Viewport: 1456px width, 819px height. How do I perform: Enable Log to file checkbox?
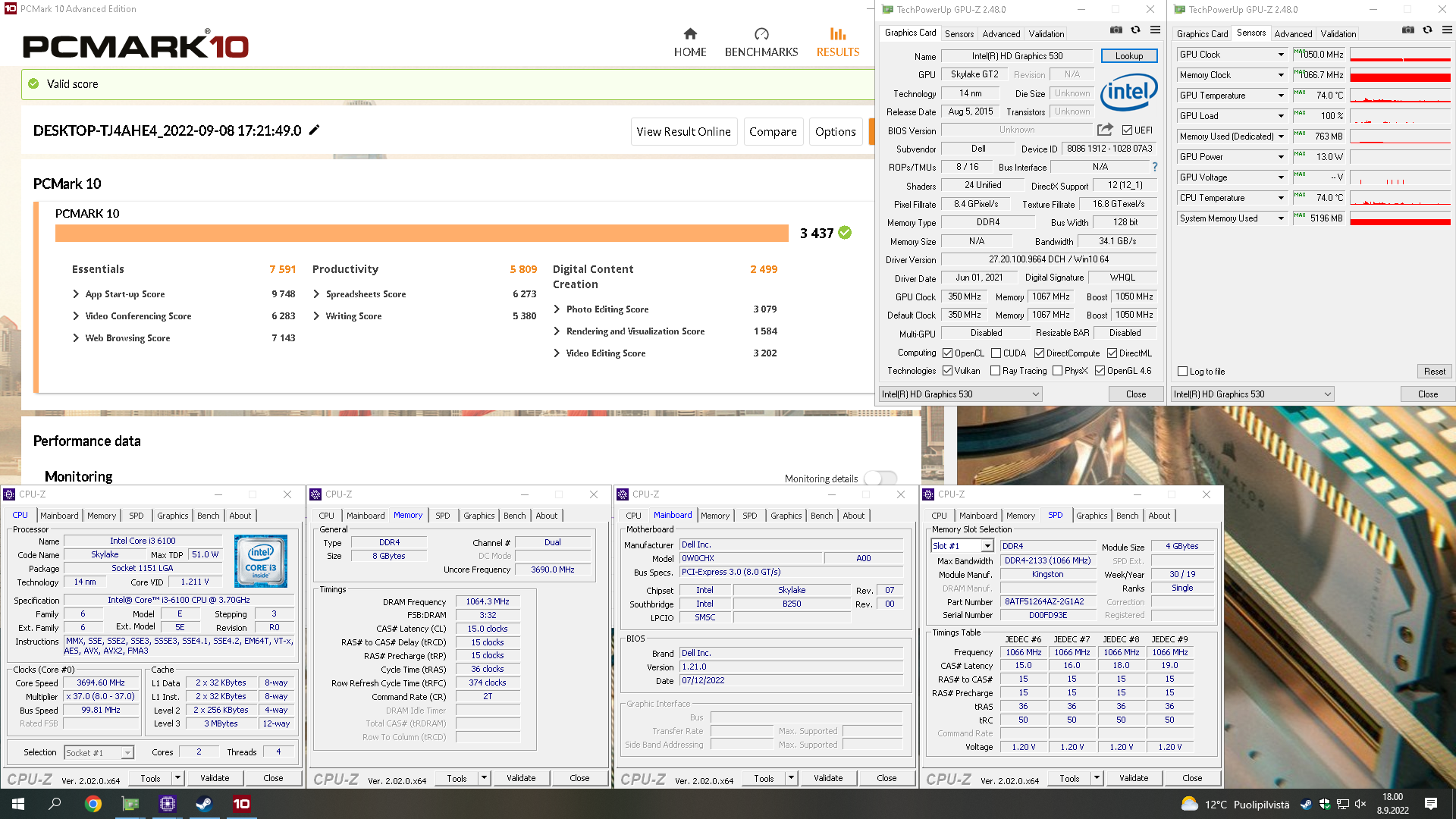click(x=1182, y=372)
